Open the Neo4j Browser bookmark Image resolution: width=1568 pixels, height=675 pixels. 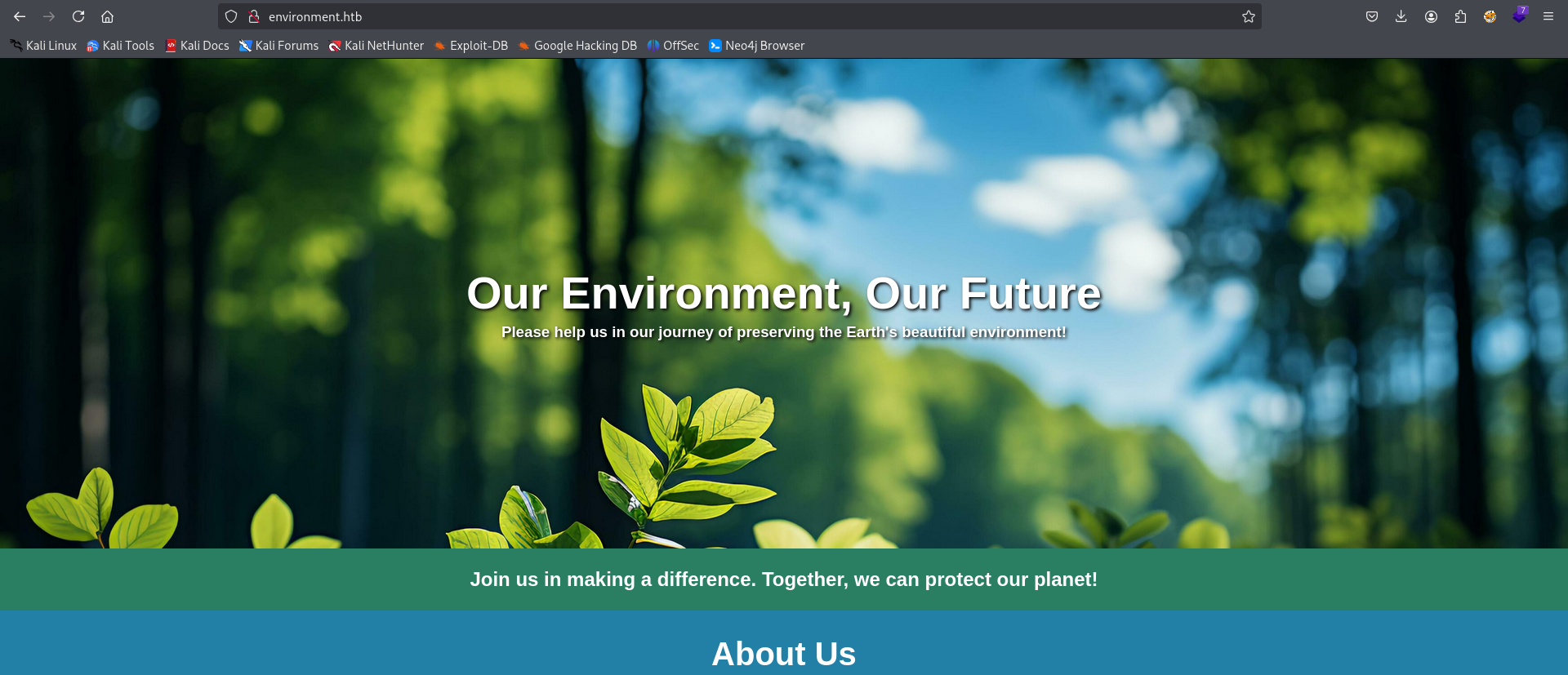[x=757, y=46]
